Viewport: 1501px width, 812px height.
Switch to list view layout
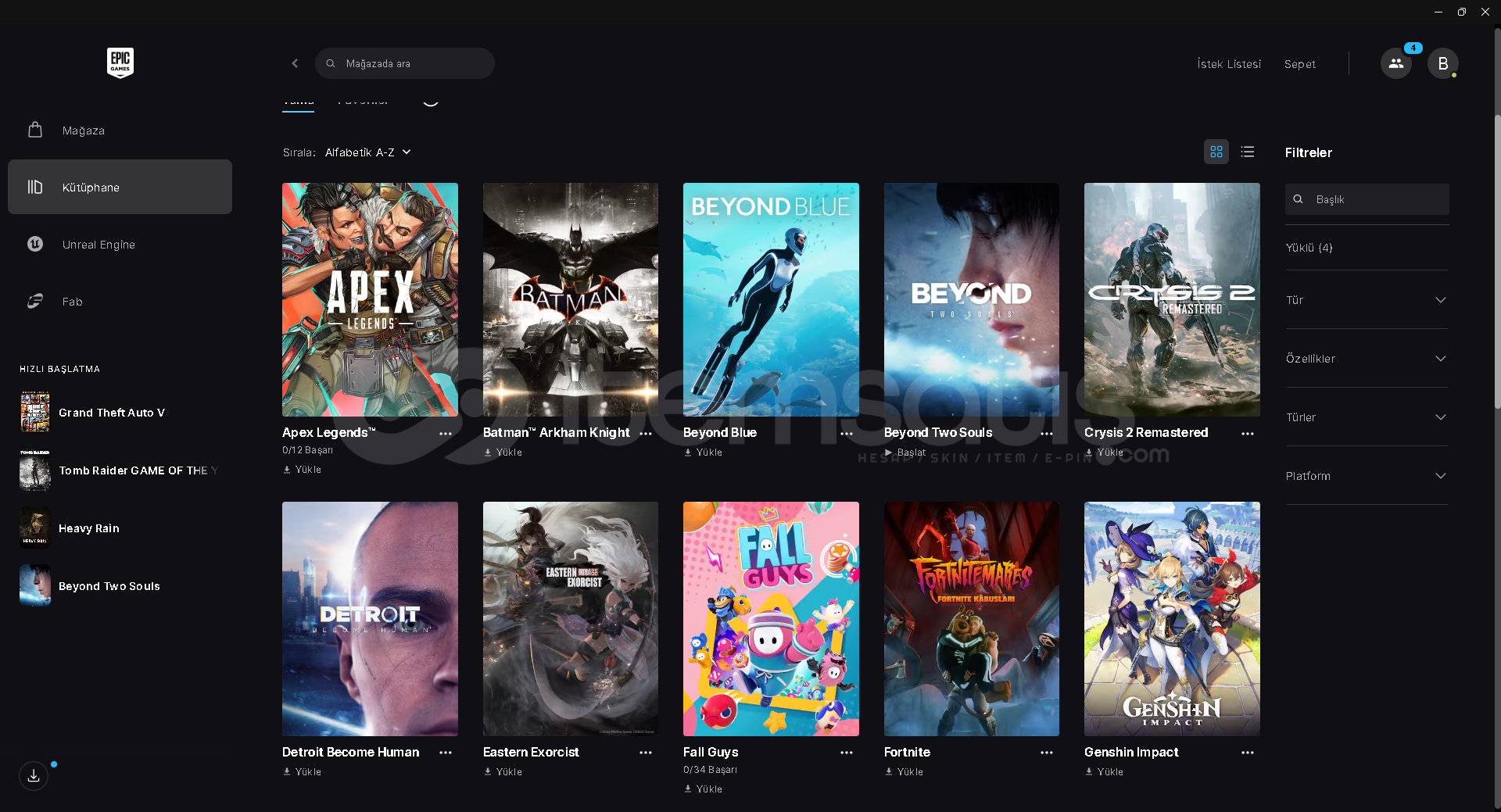1248,152
